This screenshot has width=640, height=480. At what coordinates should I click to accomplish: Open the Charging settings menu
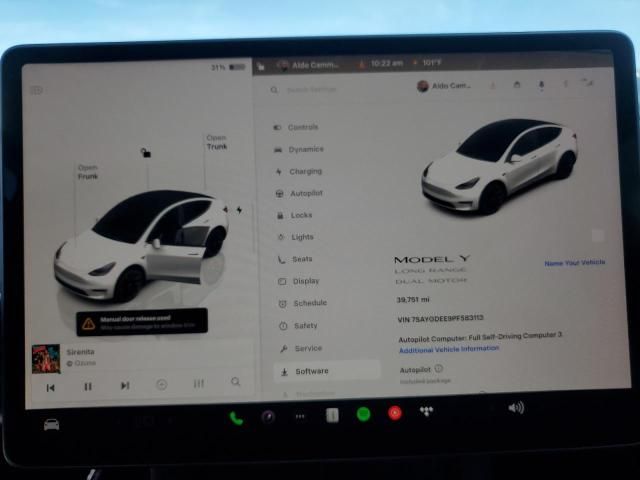(305, 171)
